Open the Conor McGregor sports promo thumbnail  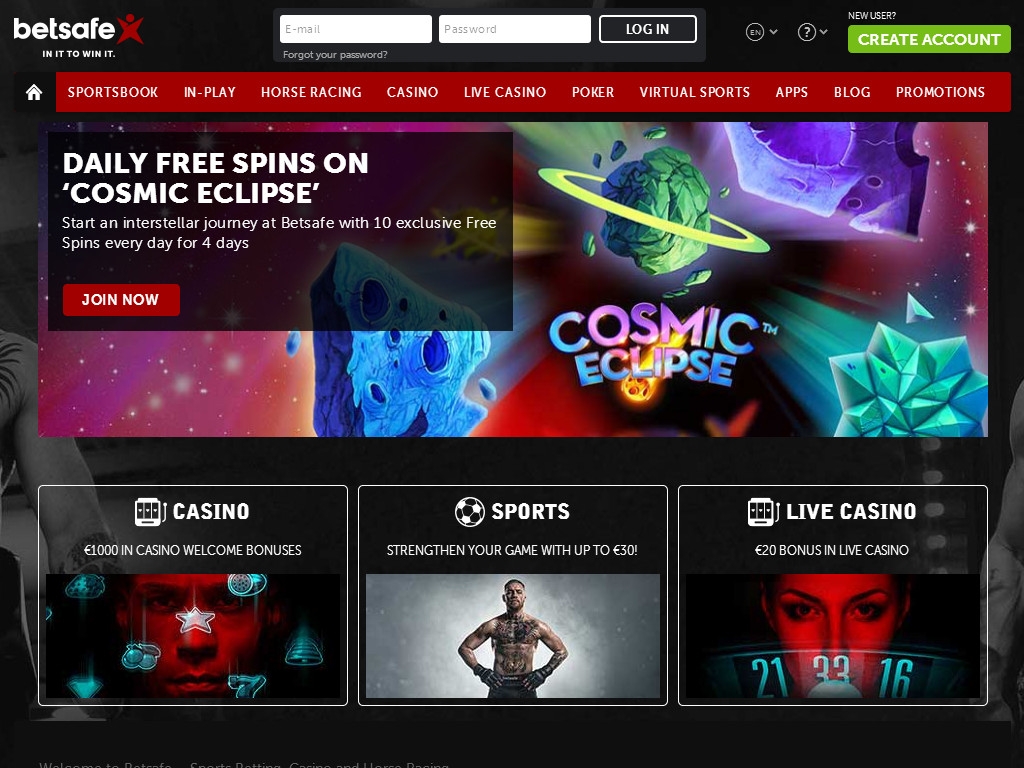[x=513, y=636]
